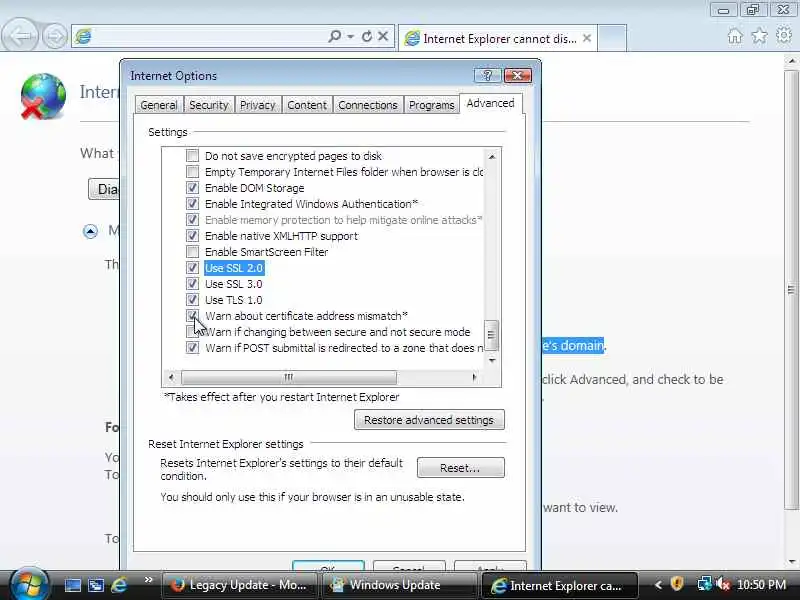Uncheck Use TLS 1.0
The height and width of the screenshot is (600, 800).
pyautogui.click(x=192, y=299)
